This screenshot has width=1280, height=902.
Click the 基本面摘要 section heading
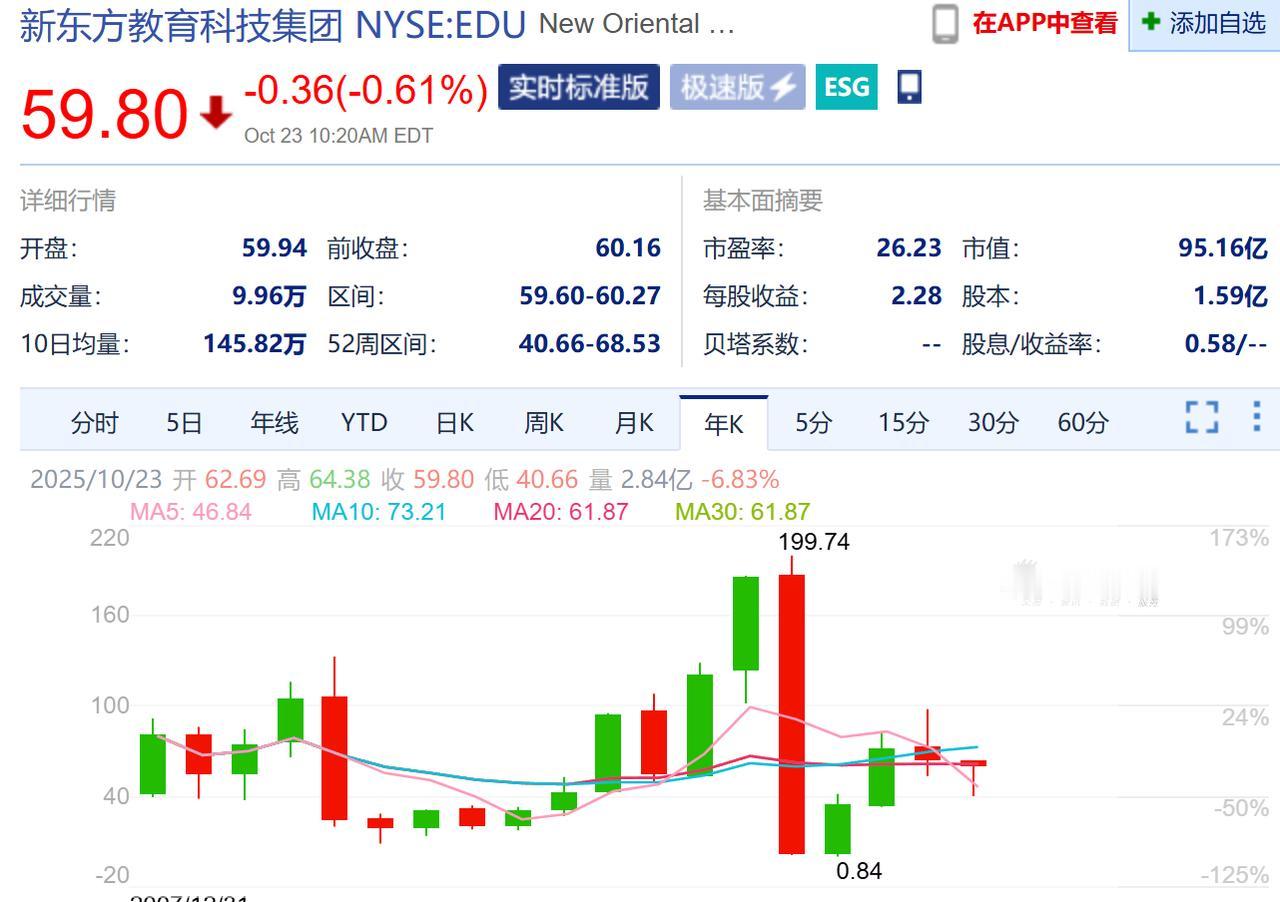[763, 201]
